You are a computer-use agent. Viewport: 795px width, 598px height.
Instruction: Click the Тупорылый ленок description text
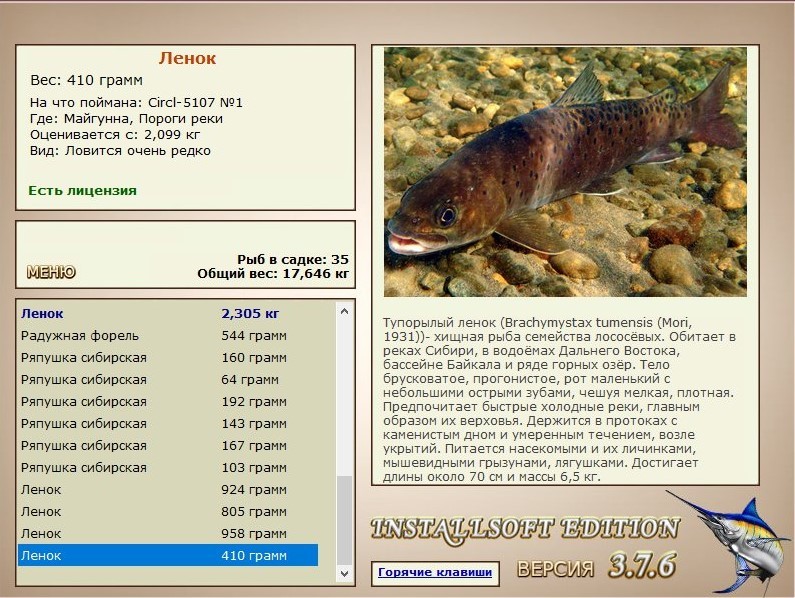(559, 400)
